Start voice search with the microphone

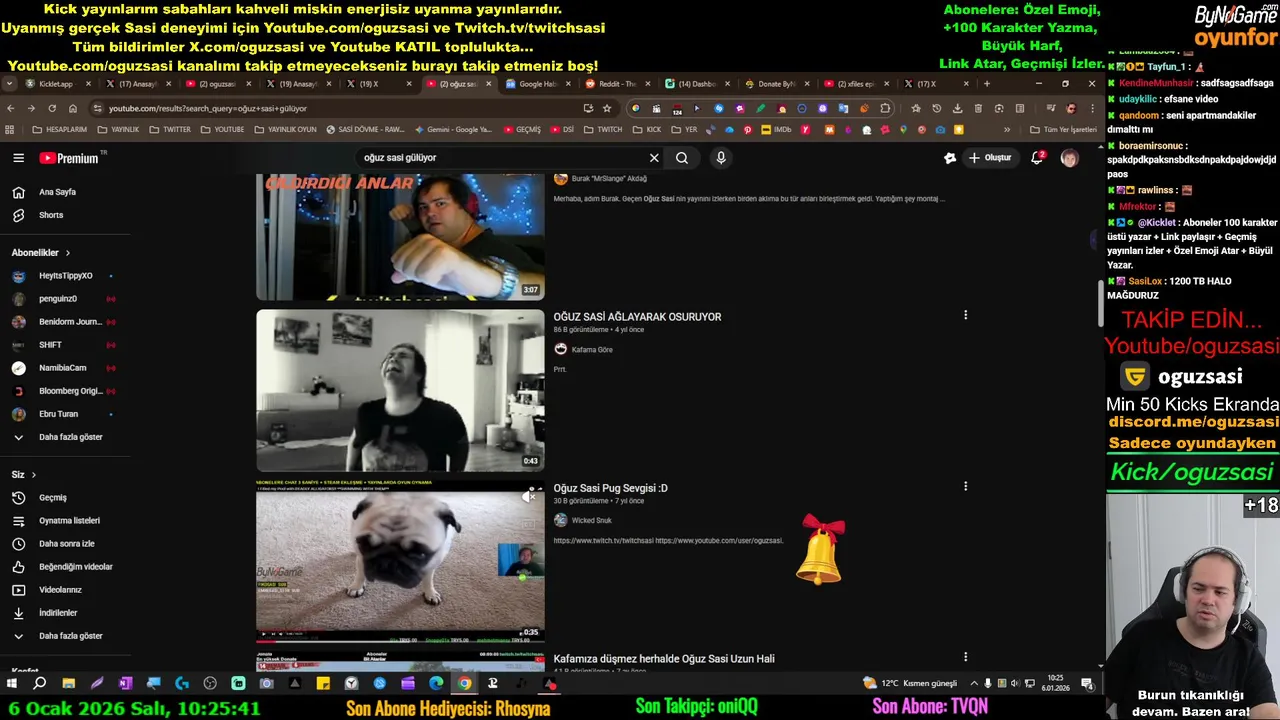tap(720, 158)
